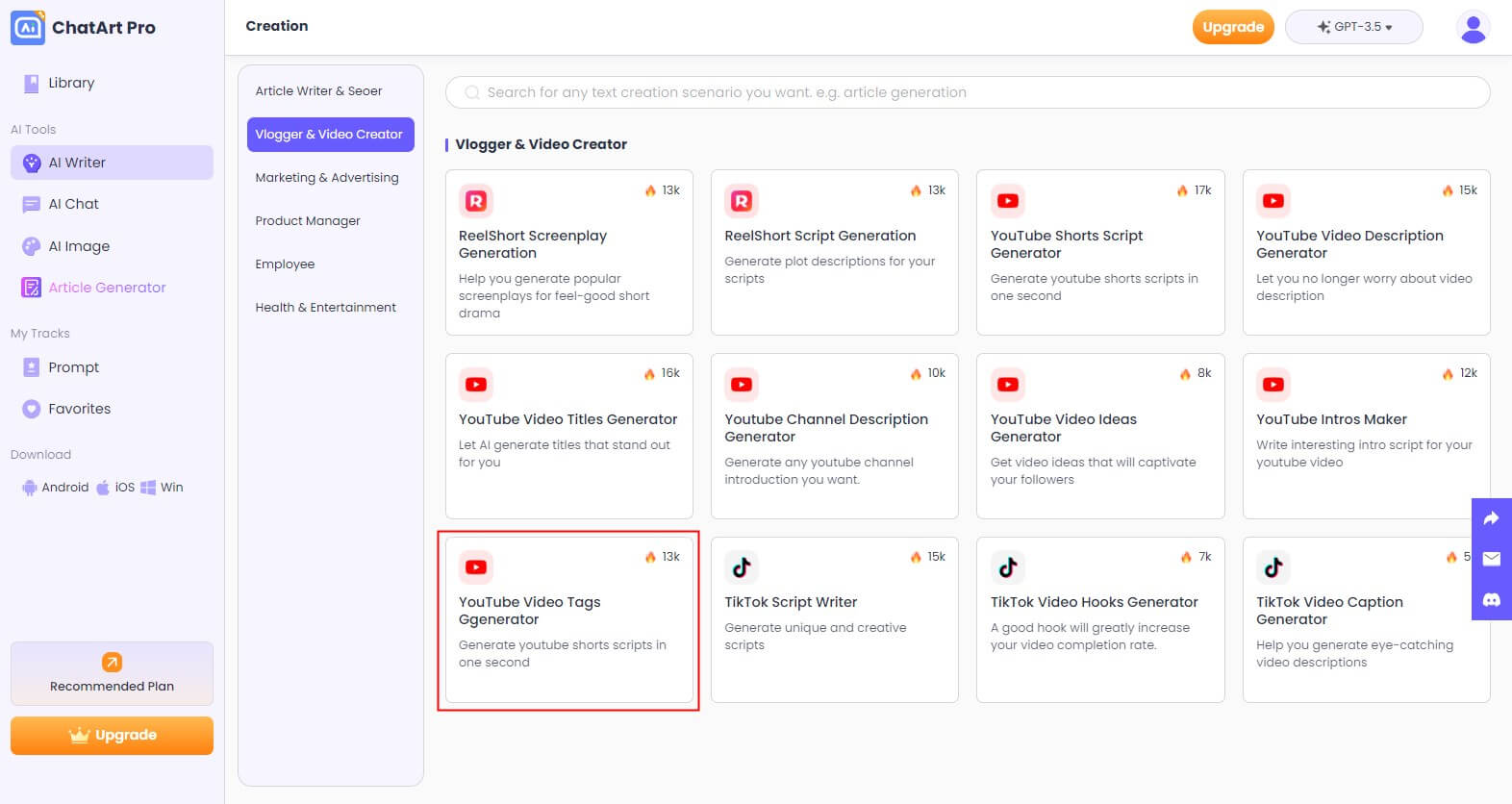This screenshot has width=1512, height=804.
Task: Click the Creation page heading
Action: 277,26
